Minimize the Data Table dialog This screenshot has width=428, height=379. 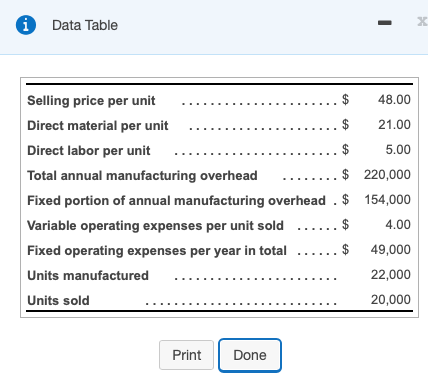(385, 23)
